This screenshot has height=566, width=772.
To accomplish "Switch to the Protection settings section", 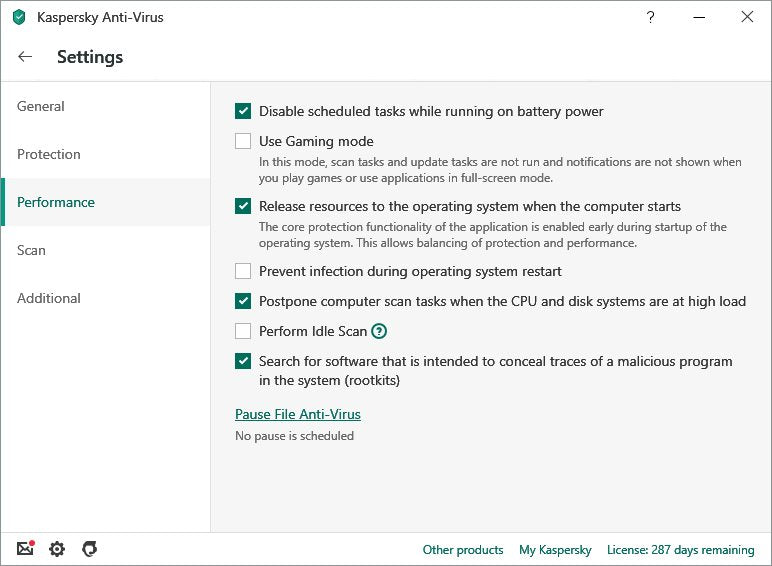I will pyautogui.click(x=49, y=154).
